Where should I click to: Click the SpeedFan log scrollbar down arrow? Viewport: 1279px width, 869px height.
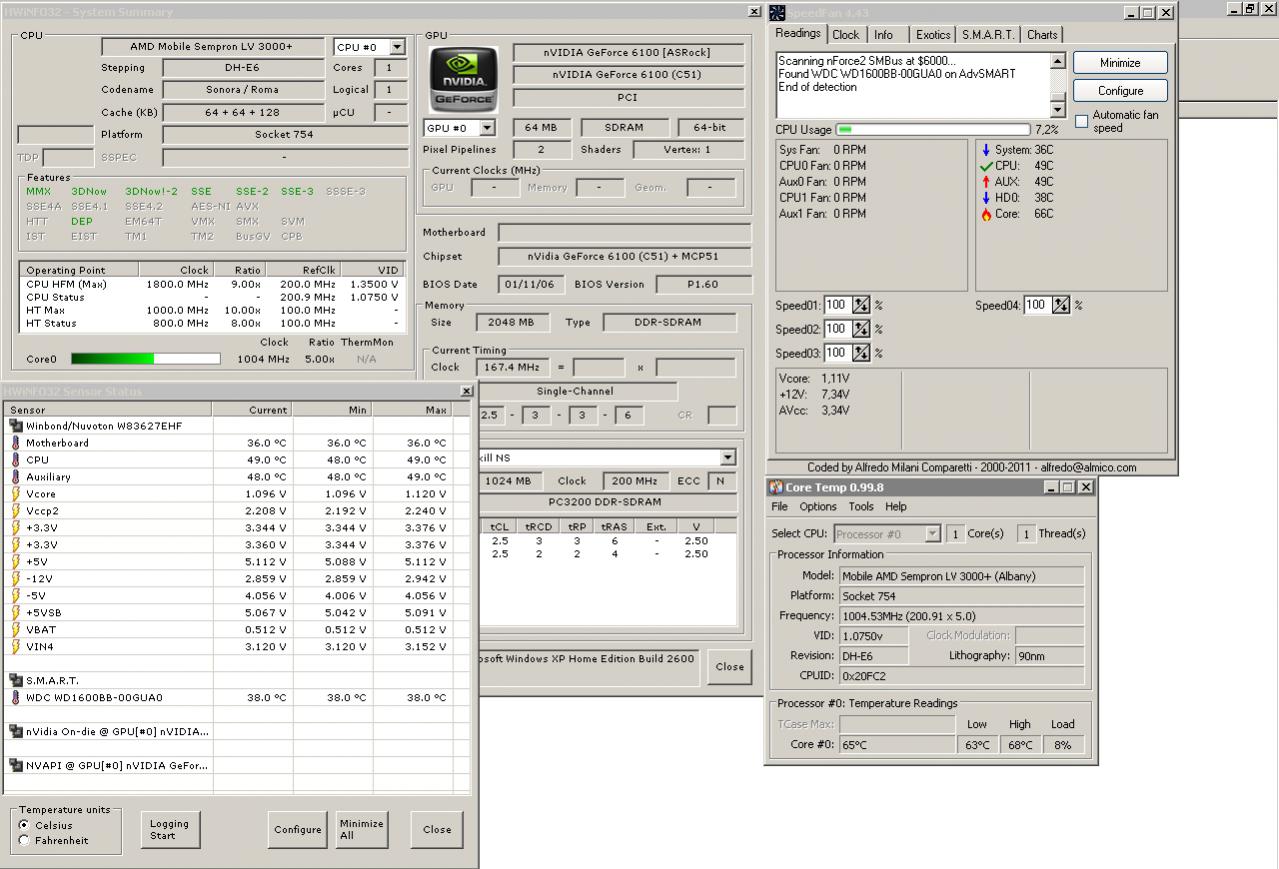click(x=1058, y=109)
